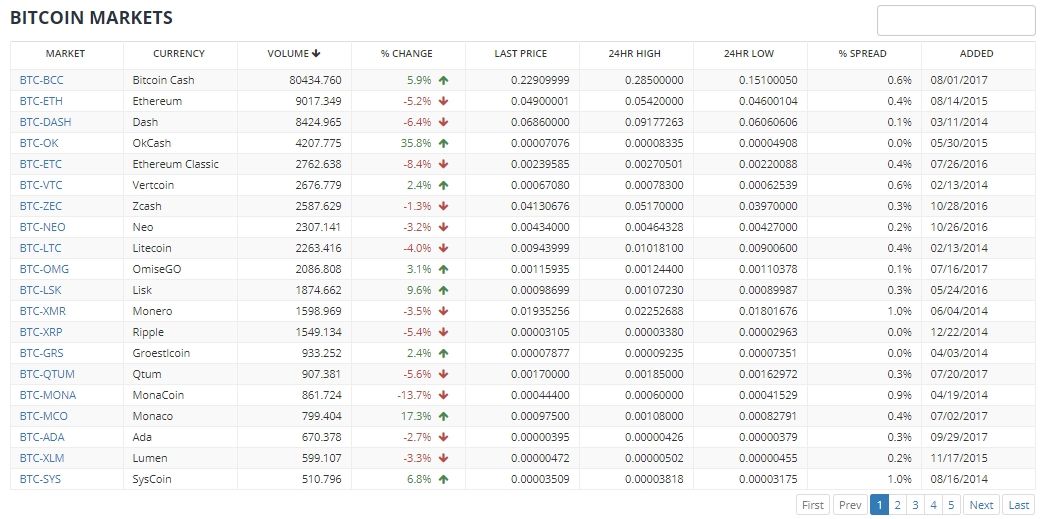
Task: Go to the Next page
Action: pyautogui.click(x=981, y=506)
